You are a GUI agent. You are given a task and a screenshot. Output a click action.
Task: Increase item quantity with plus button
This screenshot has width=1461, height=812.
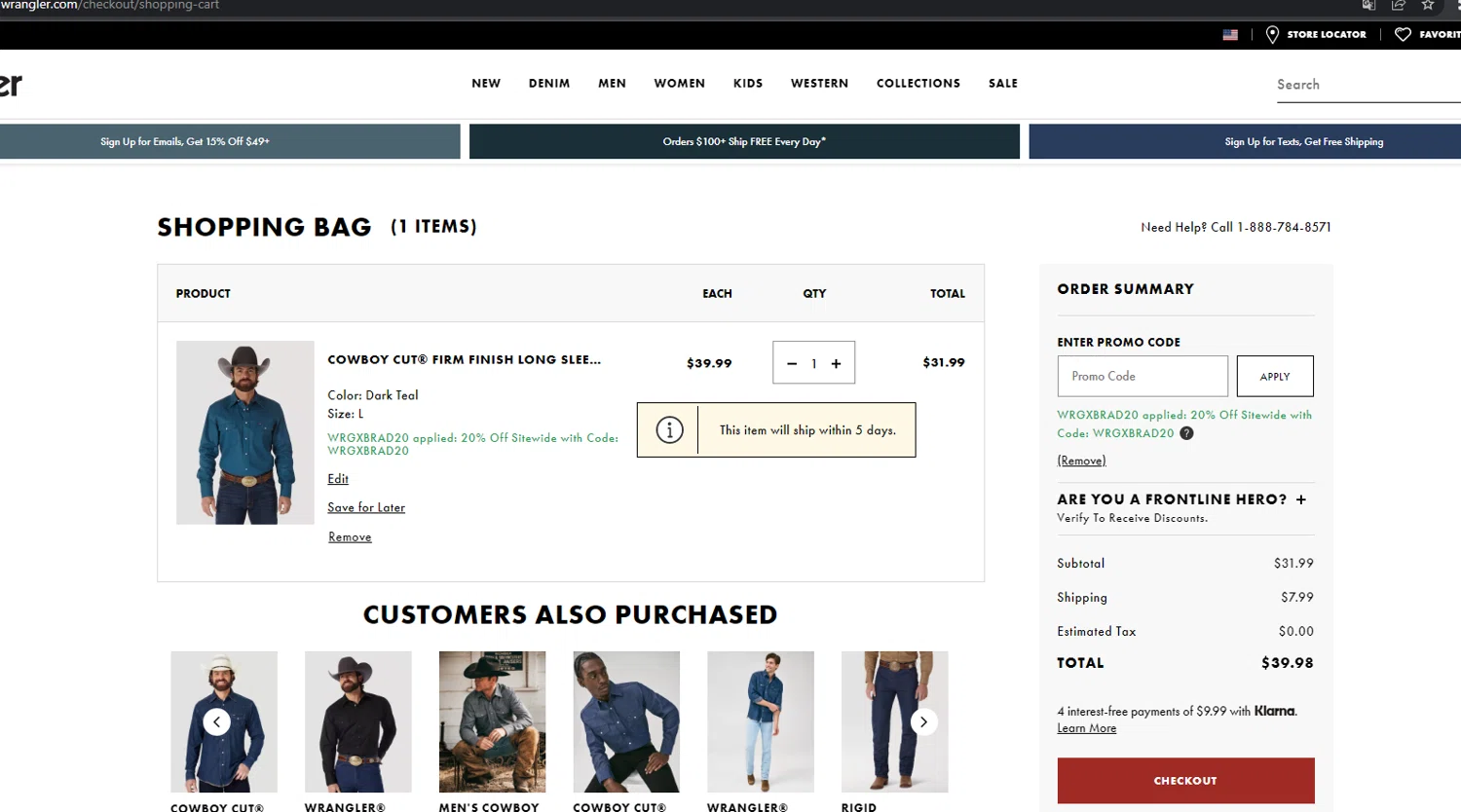836,363
